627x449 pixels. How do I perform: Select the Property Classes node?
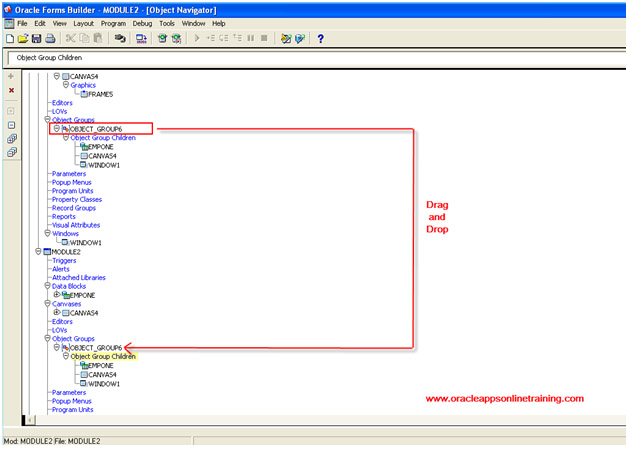(x=77, y=200)
